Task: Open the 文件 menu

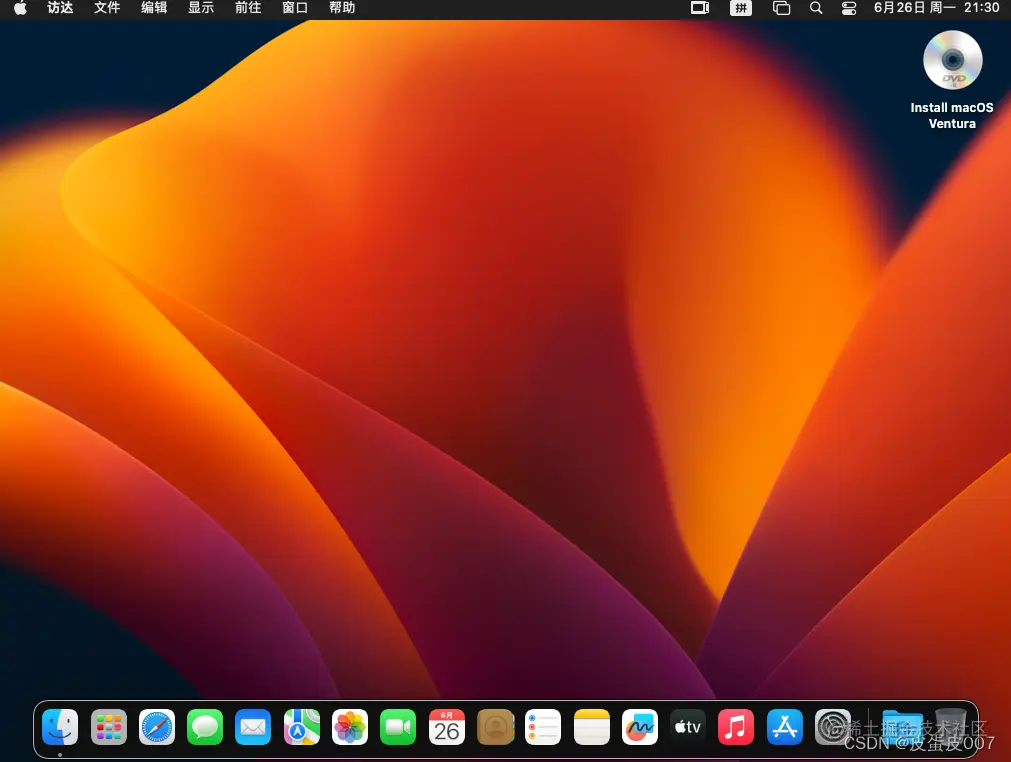Action: [107, 8]
